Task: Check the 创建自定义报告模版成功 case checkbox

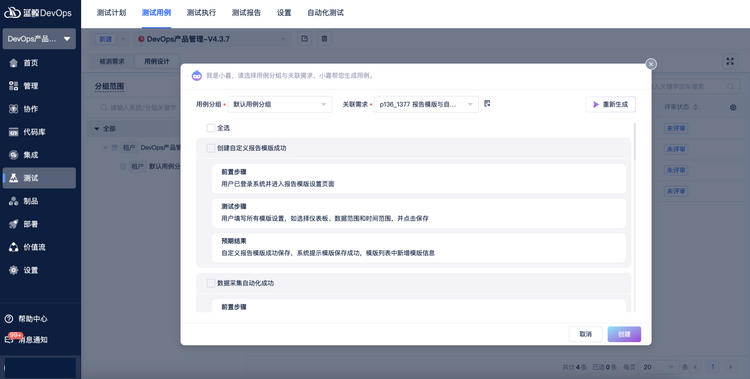Action: tap(210, 148)
